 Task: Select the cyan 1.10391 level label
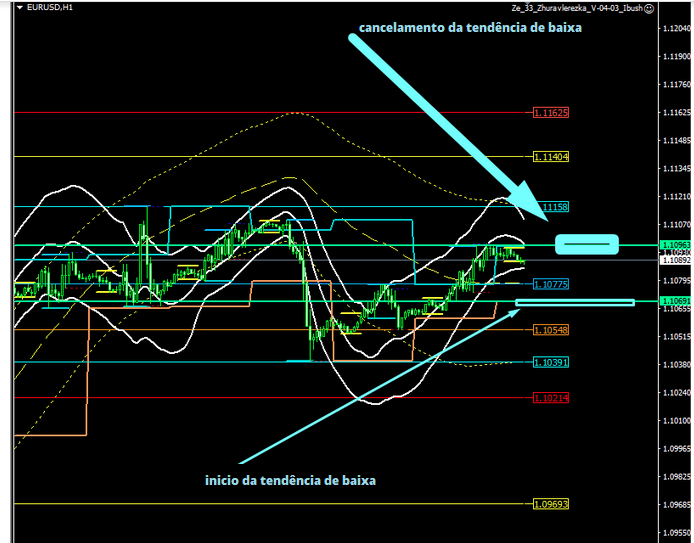tap(550, 361)
